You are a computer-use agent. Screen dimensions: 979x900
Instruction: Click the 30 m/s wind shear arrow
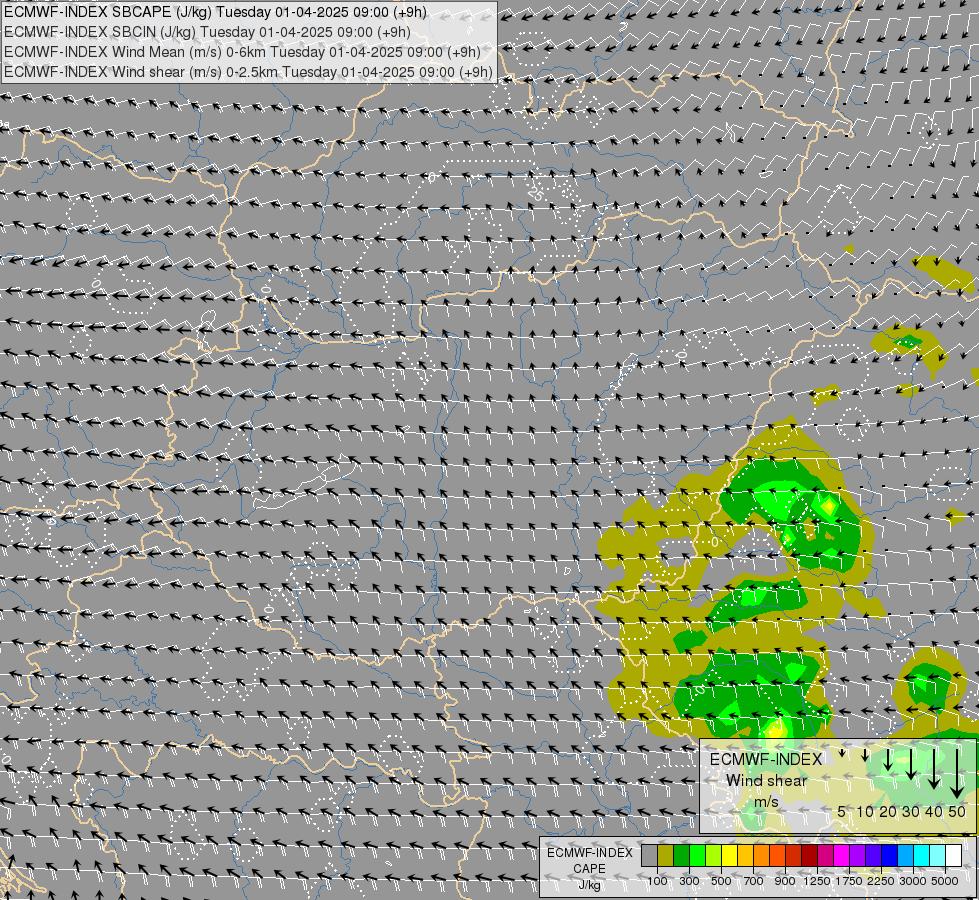pos(911,764)
